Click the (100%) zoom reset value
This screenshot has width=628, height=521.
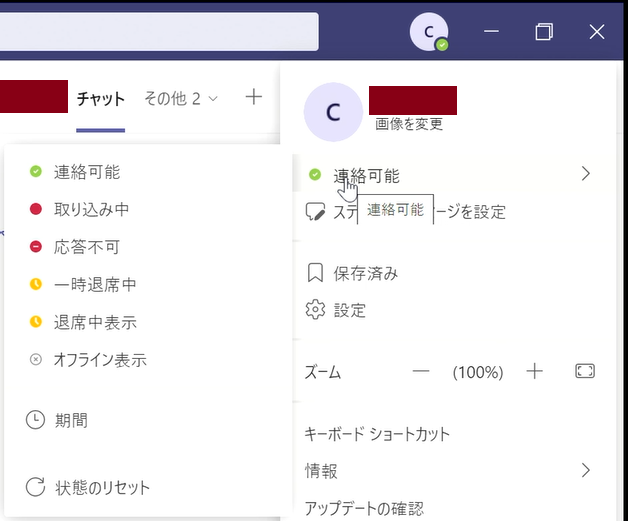pyautogui.click(x=478, y=372)
